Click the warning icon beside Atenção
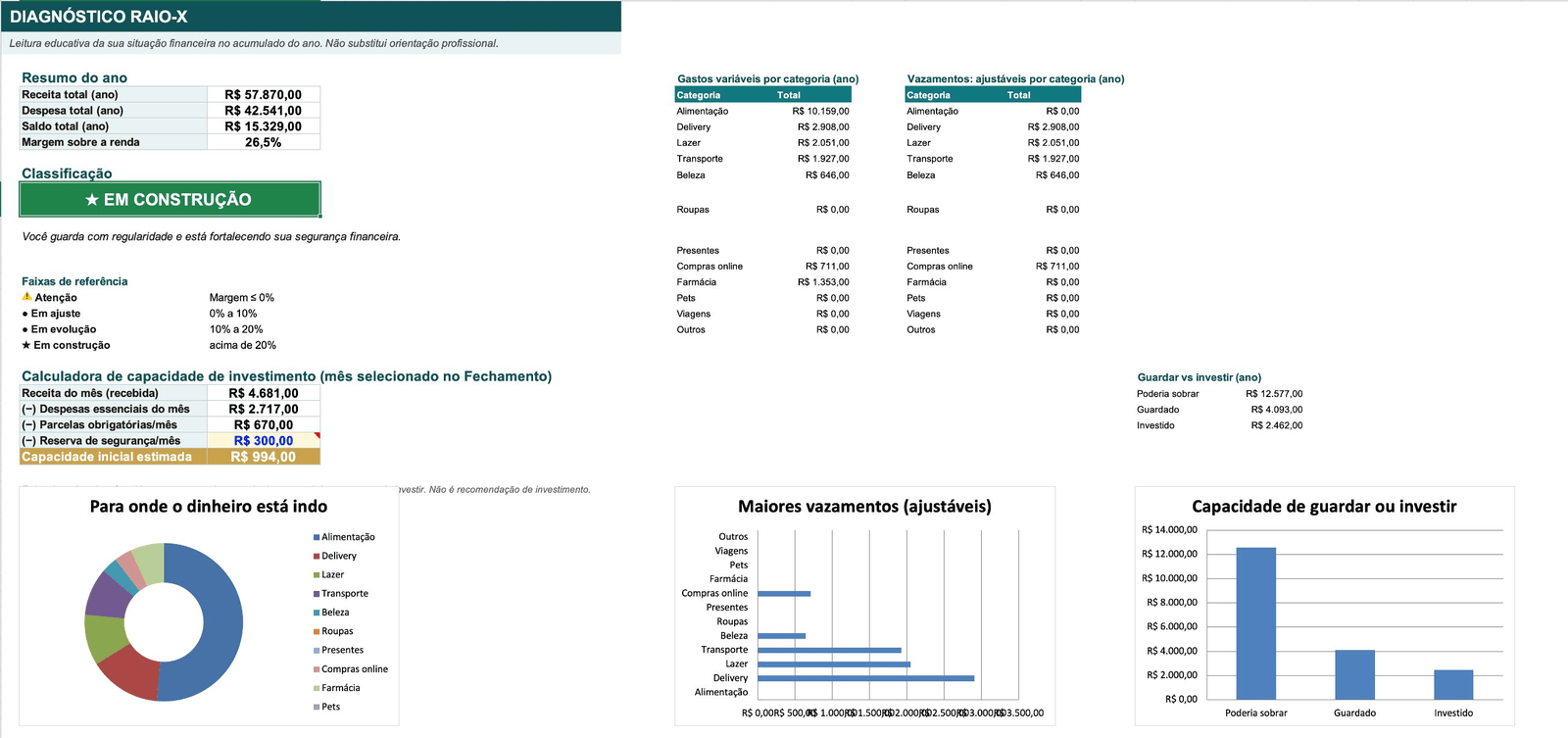The height and width of the screenshot is (738, 1568). point(26,296)
